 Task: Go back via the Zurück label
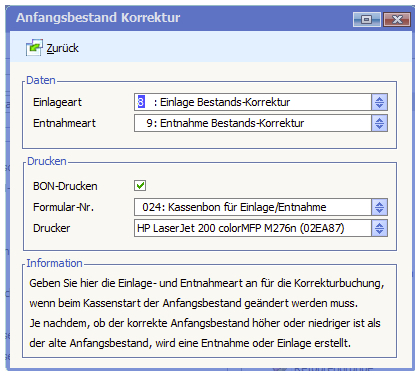[63, 48]
